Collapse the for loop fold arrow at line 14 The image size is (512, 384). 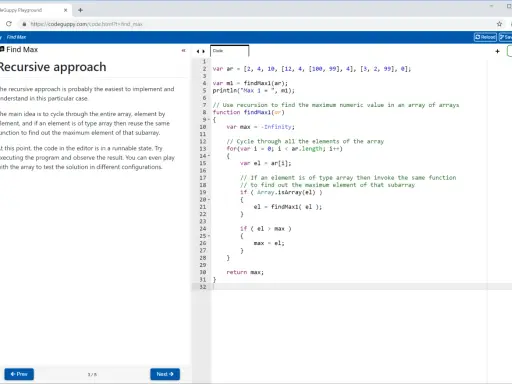coord(209,156)
